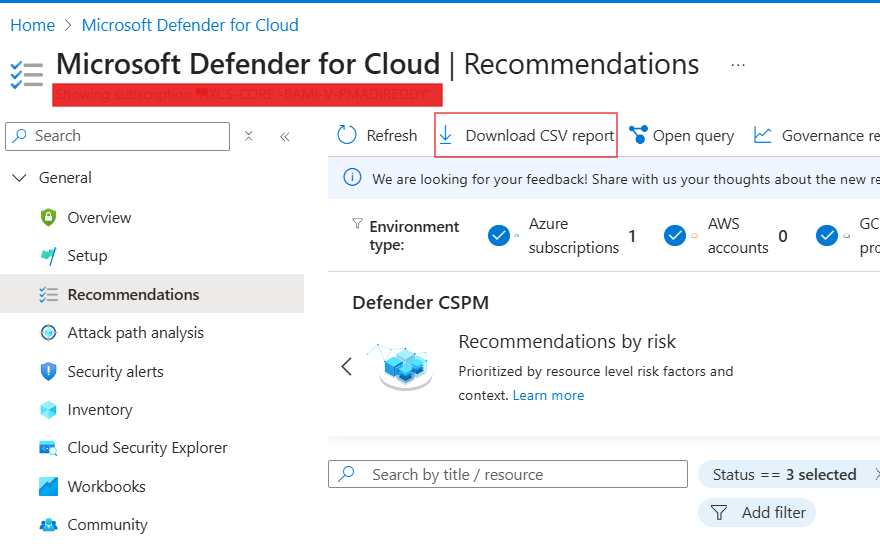Click the Open query button label
The height and width of the screenshot is (549, 880).
(x=693, y=136)
